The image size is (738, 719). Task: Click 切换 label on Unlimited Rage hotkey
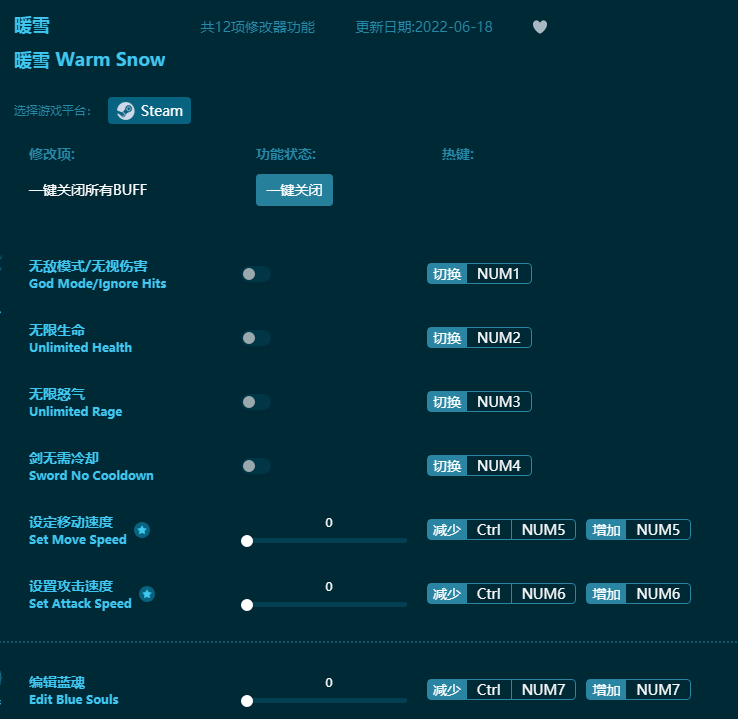click(447, 402)
